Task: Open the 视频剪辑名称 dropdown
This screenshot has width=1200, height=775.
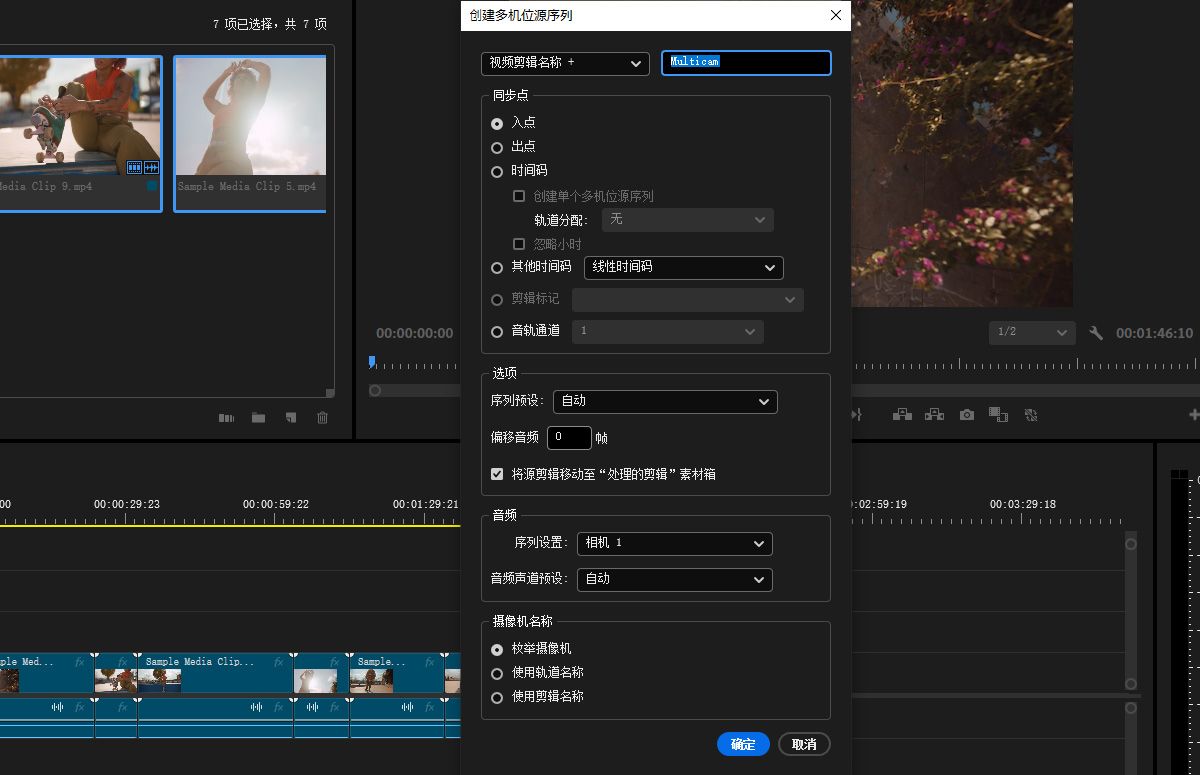Action: (565, 63)
